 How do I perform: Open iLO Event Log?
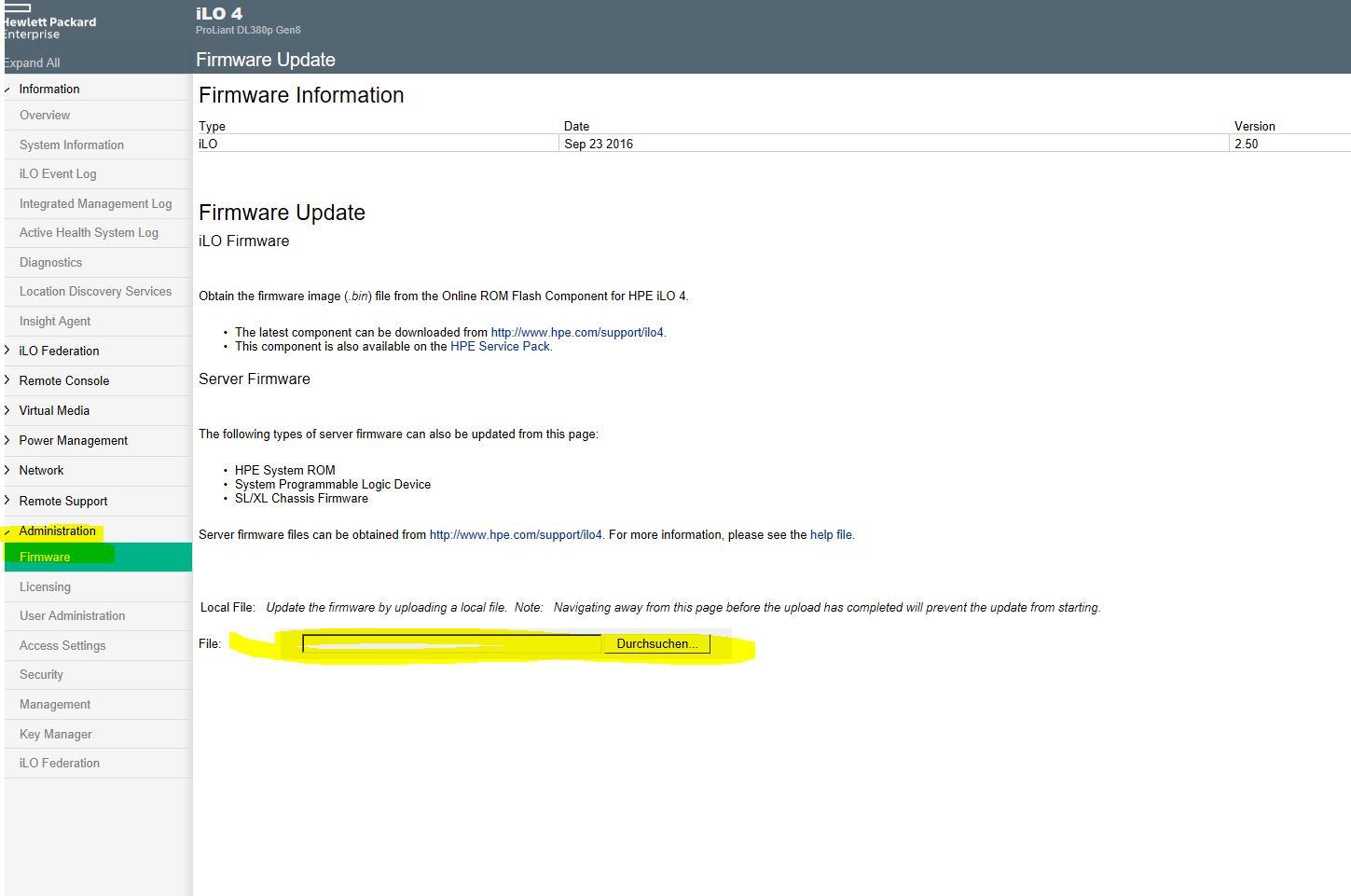pos(58,173)
